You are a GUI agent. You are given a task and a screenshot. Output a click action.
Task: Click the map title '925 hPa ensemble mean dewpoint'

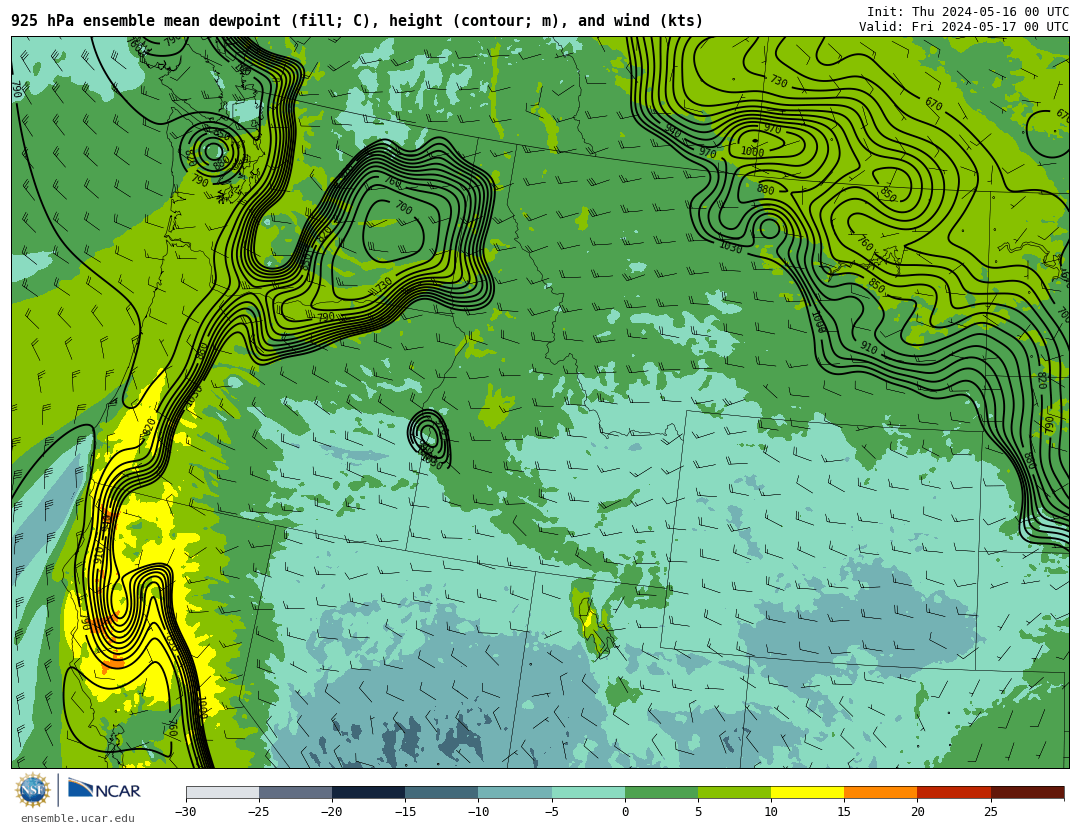coord(145,21)
